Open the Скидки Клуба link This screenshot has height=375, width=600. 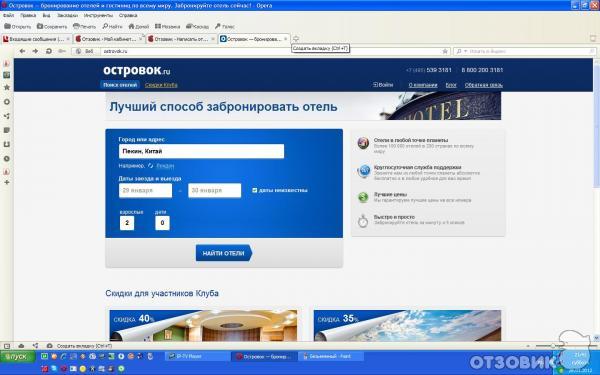click(161, 85)
